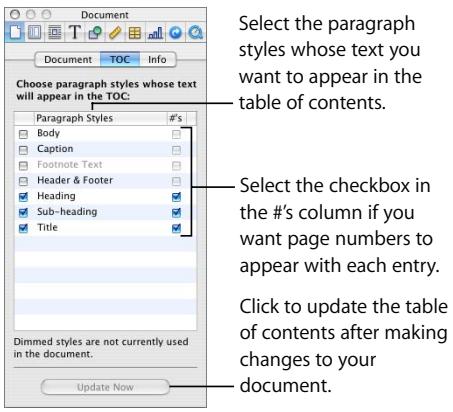Select the Sub-heading row text
Screen dimensions: 453x412
pos(67,212)
